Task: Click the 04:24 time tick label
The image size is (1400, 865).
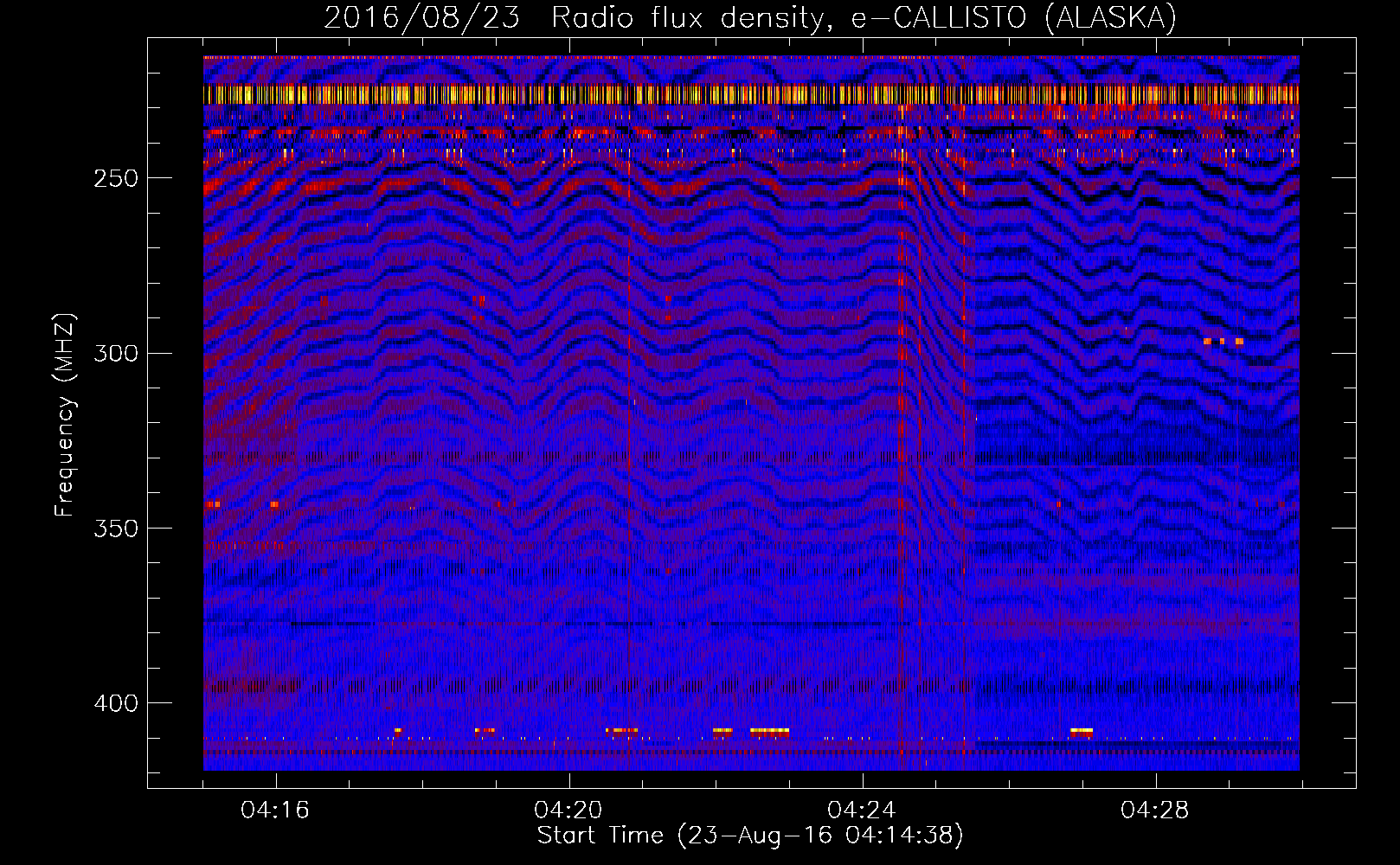Action: coord(862,811)
